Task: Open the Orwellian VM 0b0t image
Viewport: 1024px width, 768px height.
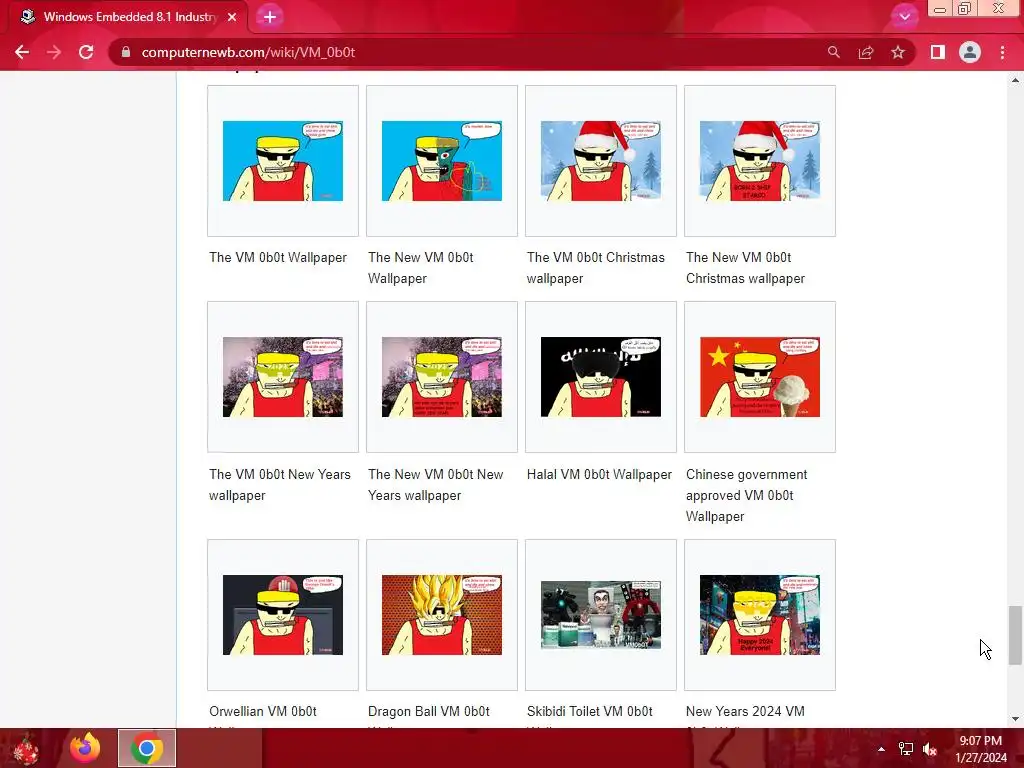Action: (x=283, y=615)
